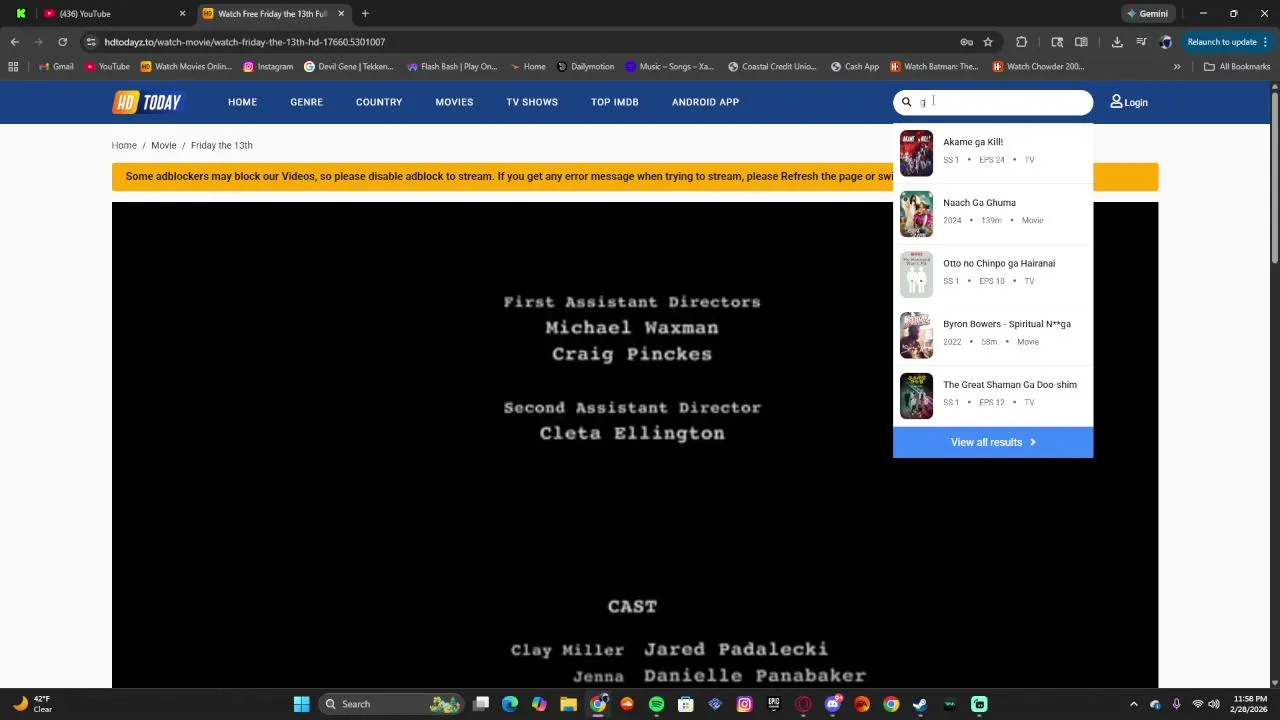Open a new browser tab with plus
This screenshot has width=1280, height=720.
click(365, 14)
